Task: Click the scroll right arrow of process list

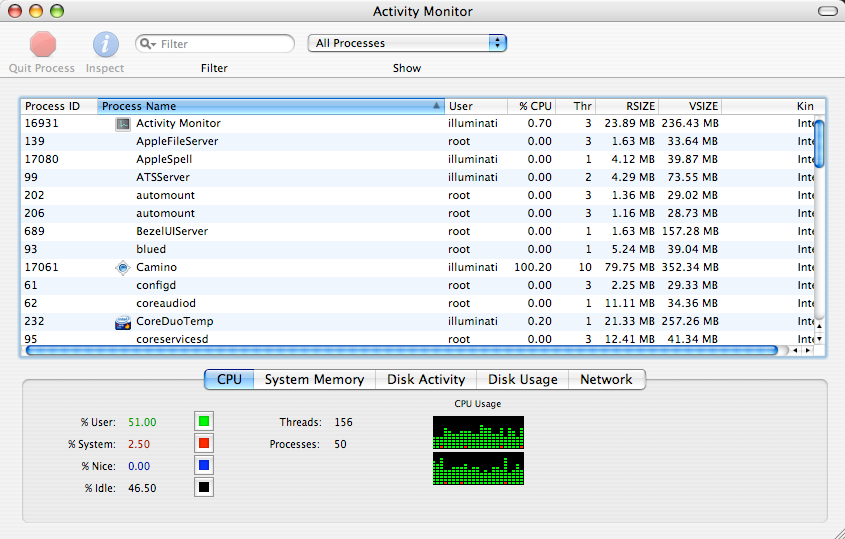Action: point(808,350)
